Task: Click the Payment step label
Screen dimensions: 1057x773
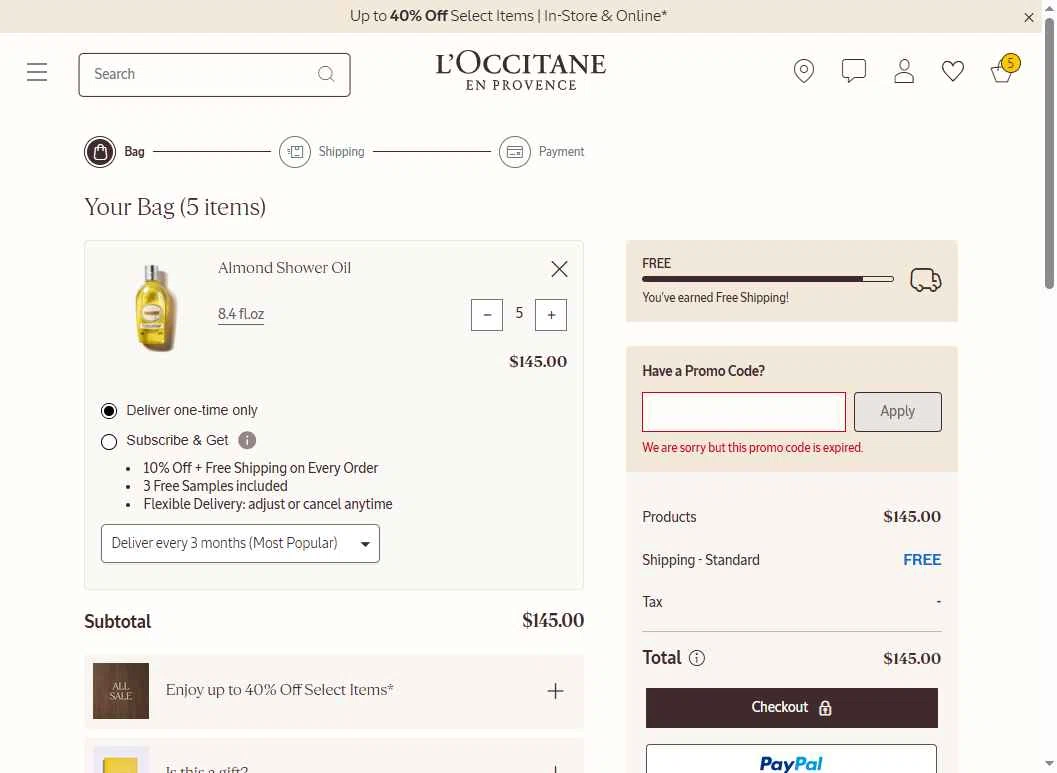Action: pos(561,152)
